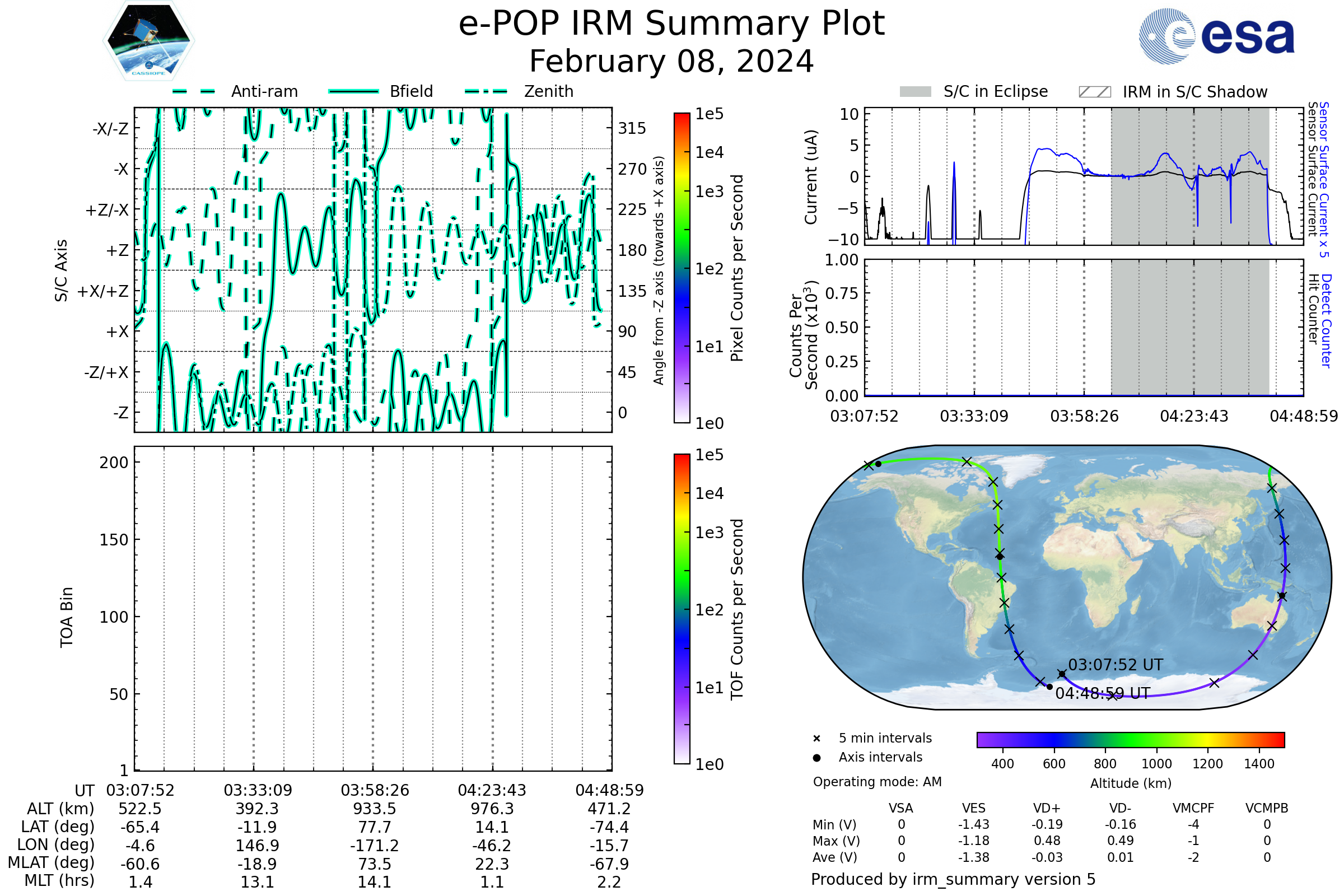Click the 03:07:52 UT map start label
Image resolution: width=1344 pixels, height=896 pixels.
[1116, 665]
